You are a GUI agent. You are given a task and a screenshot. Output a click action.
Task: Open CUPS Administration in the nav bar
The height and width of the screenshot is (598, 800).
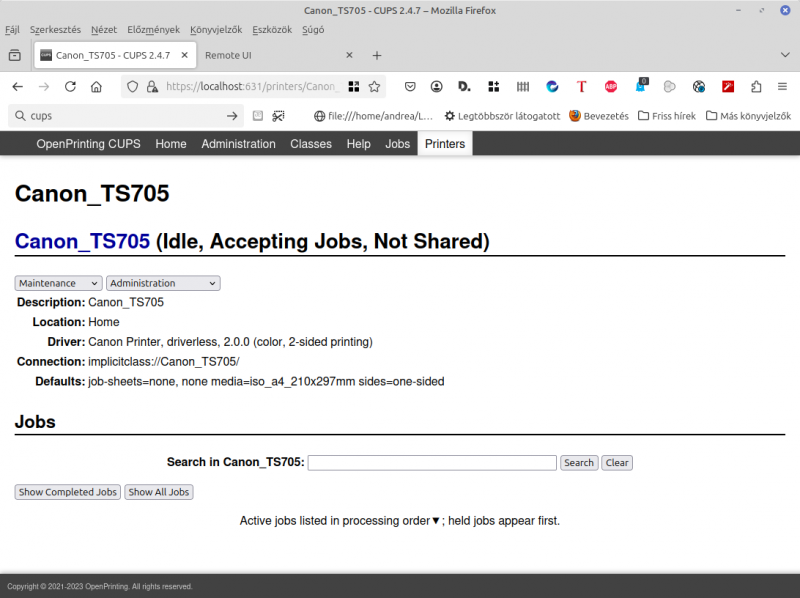click(x=238, y=144)
